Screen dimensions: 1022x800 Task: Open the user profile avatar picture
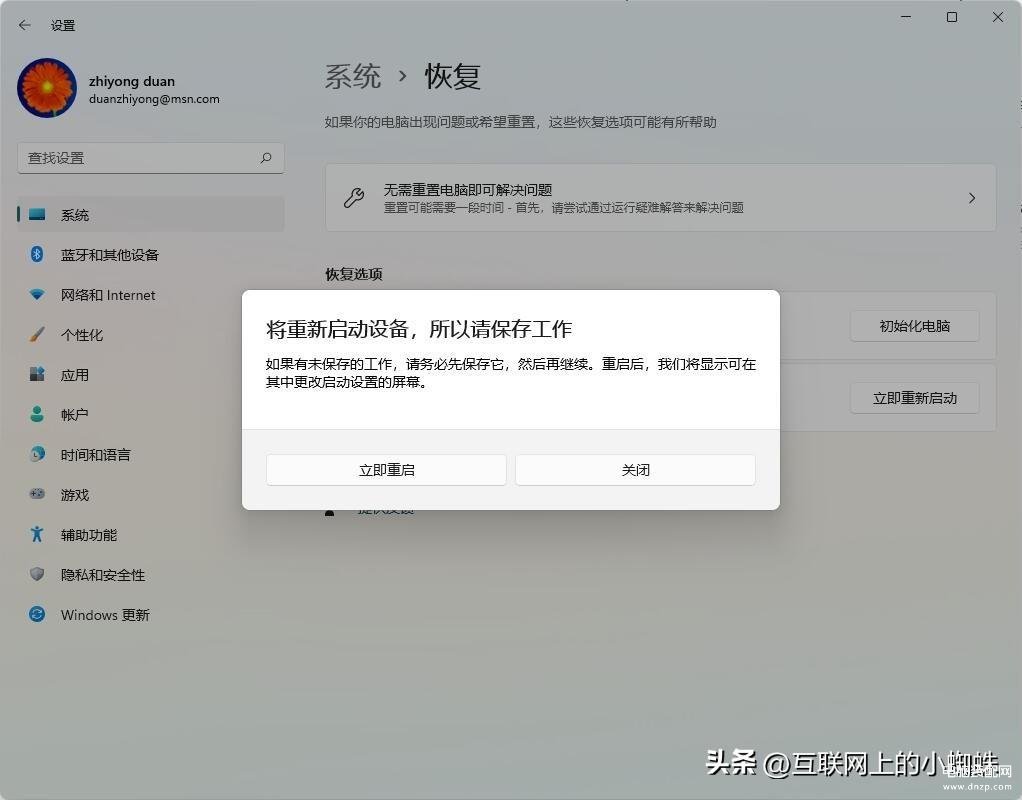47,88
